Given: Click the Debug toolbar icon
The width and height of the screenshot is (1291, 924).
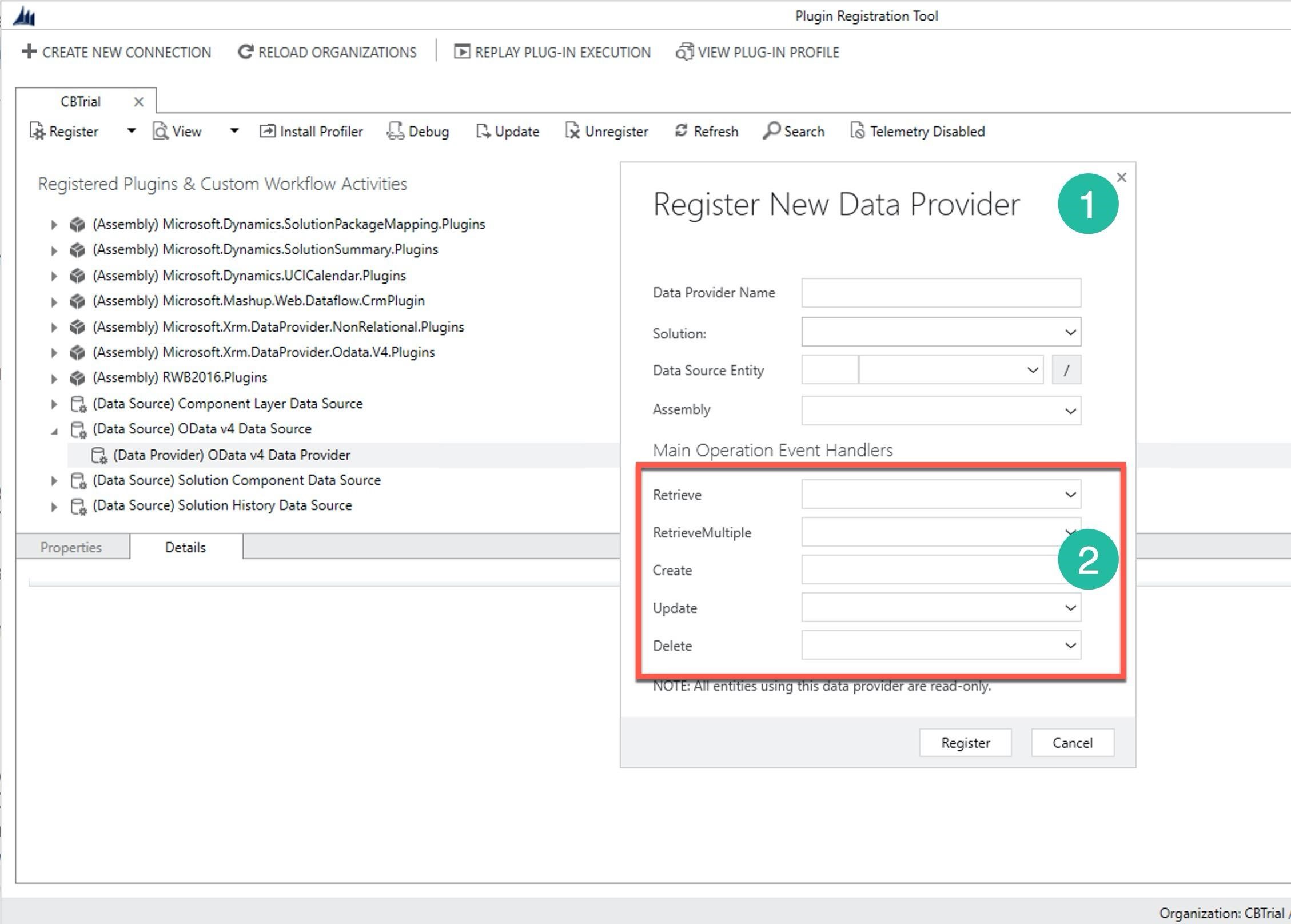Looking at the screenshot, I should [395, 131].
